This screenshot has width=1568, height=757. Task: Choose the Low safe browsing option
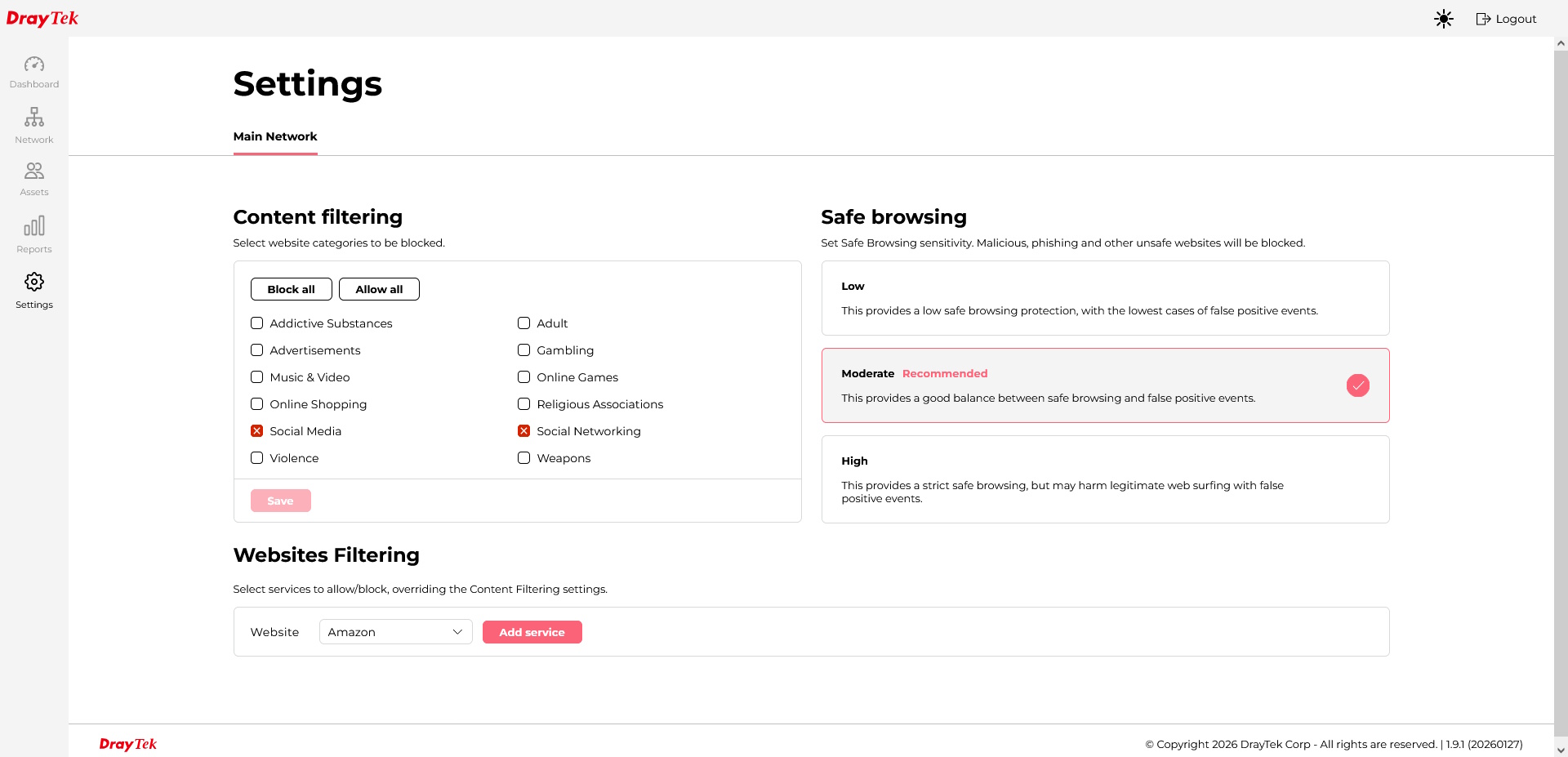point(1105,298)
